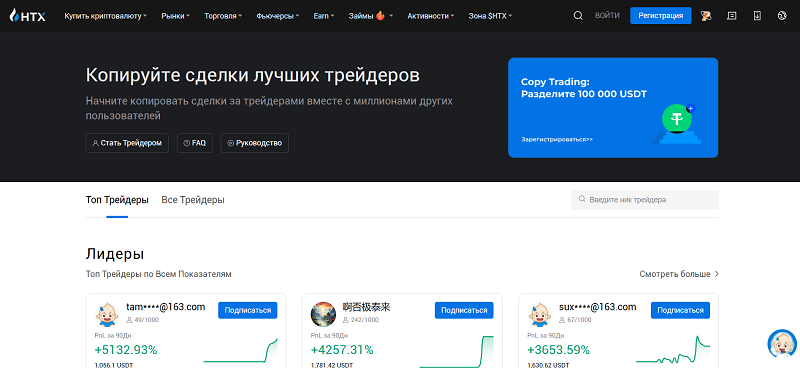Click the PnL chart of sux****@163.com
Viewport: 800px width, 368px height.
(x=673, y=349)
